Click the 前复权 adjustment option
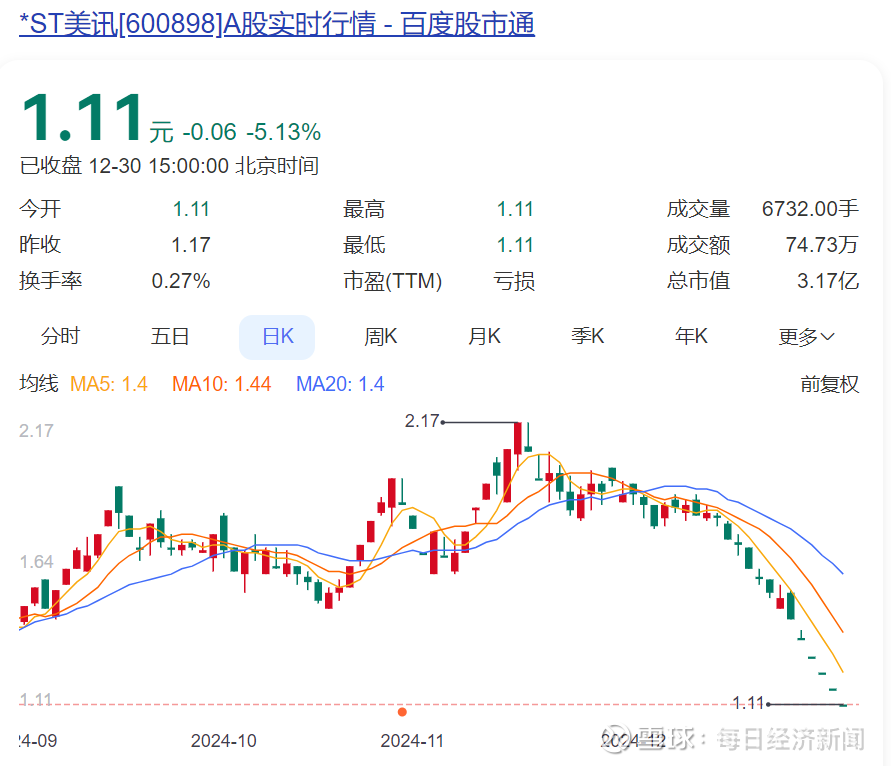 tap(830, 384)
